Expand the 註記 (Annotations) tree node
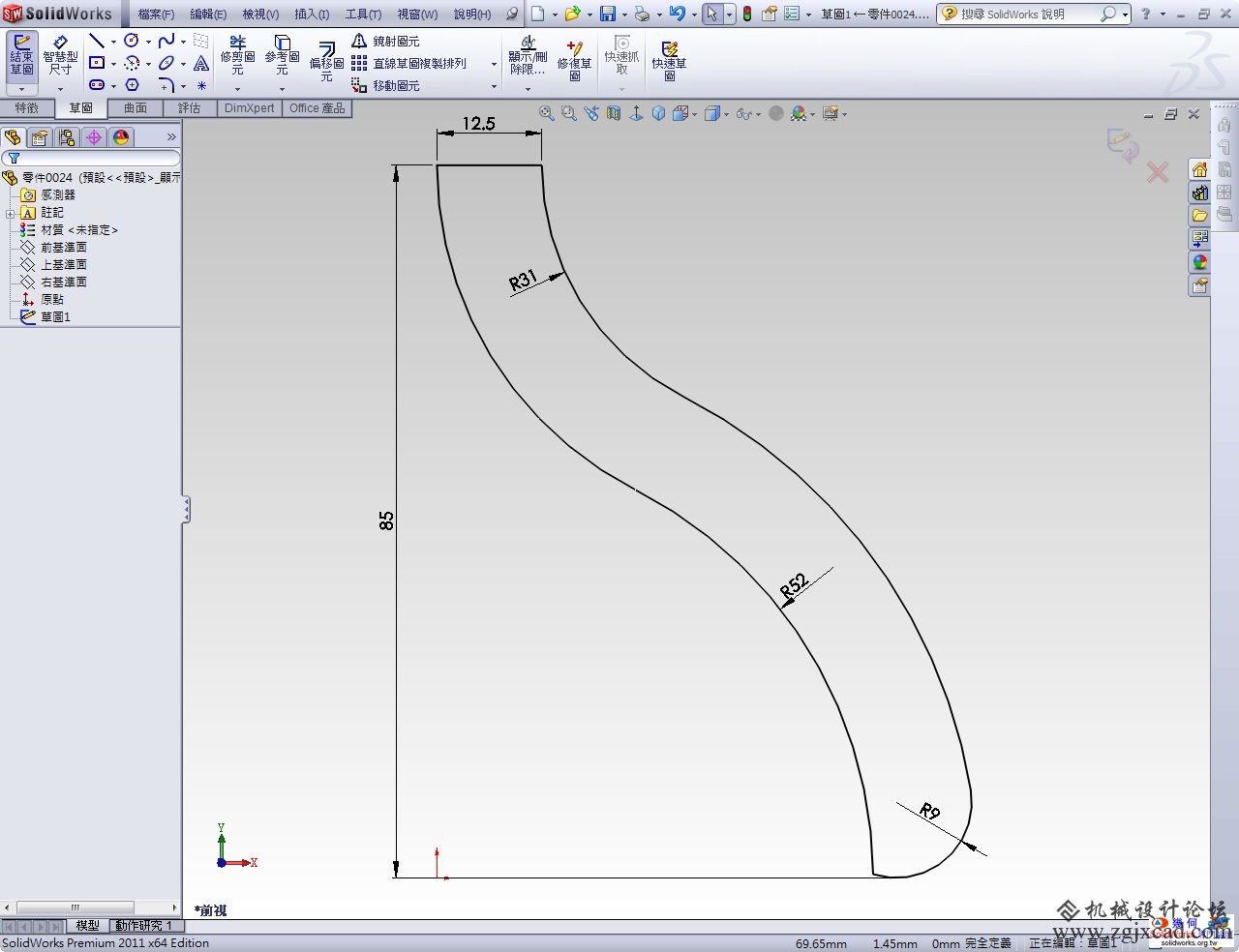 click(10, 213)
